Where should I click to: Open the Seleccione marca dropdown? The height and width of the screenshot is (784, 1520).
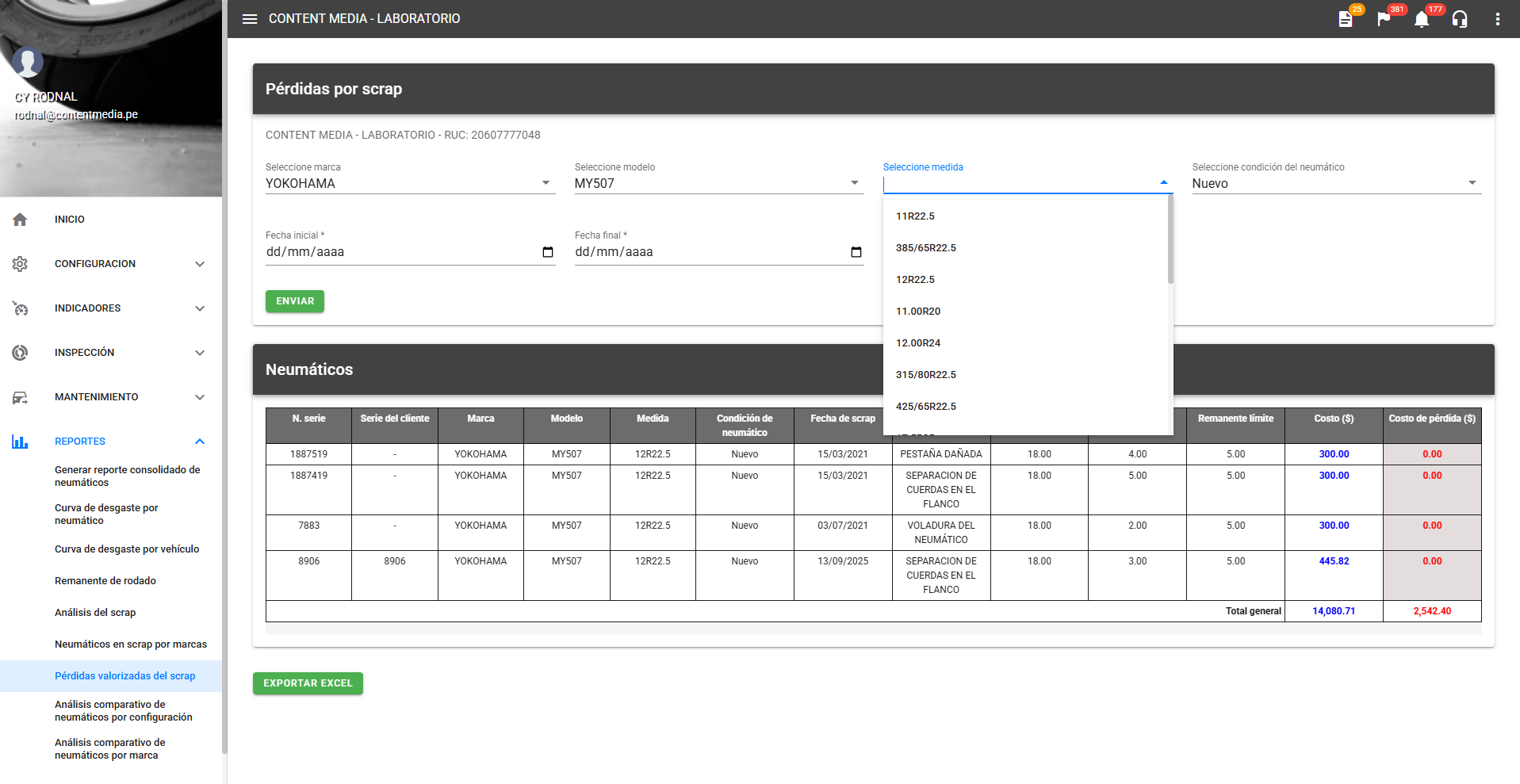coord(409,183)
